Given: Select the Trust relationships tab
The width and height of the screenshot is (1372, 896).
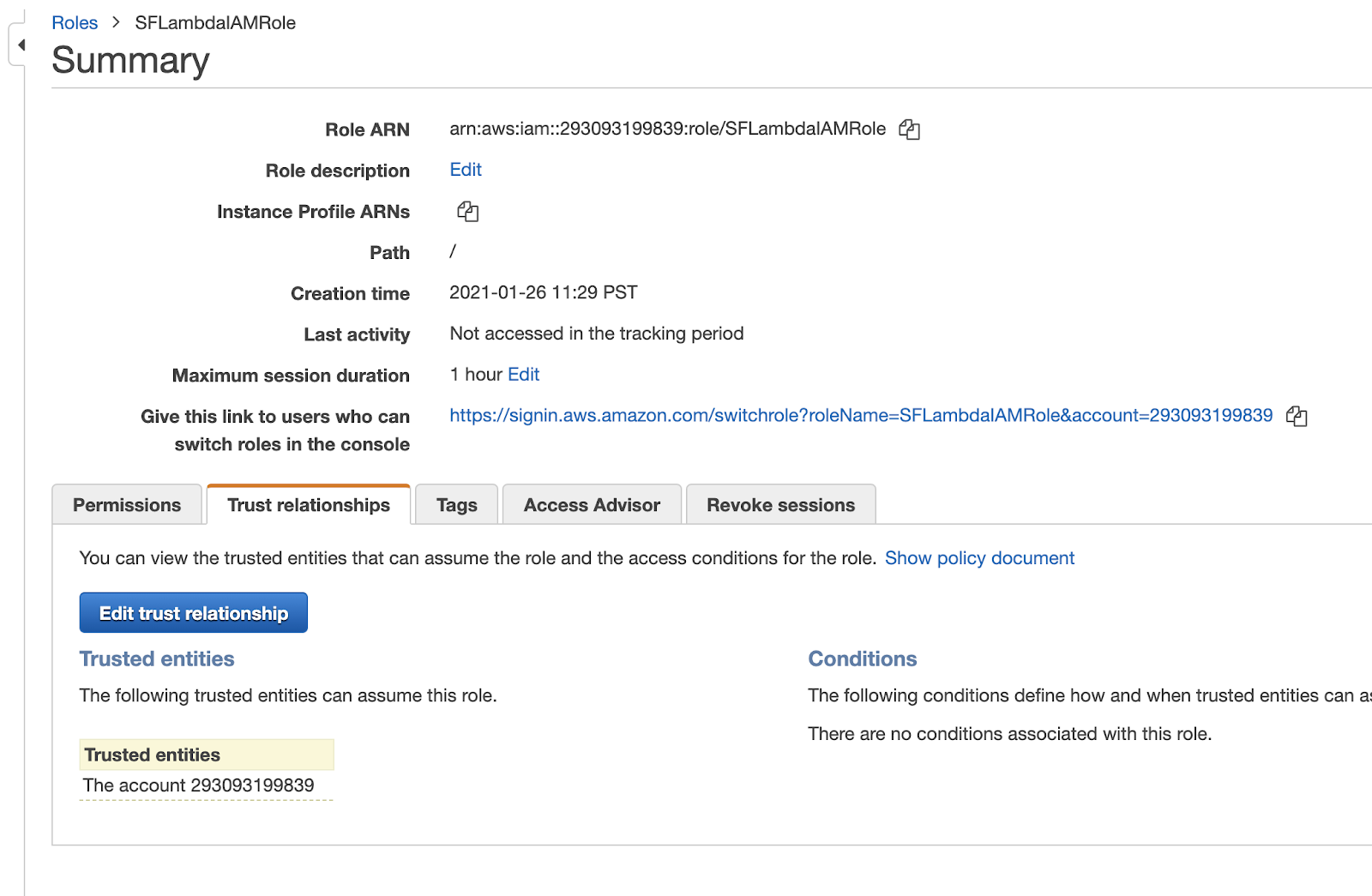Looking at the screenshot, I should (x=309, y=505).
